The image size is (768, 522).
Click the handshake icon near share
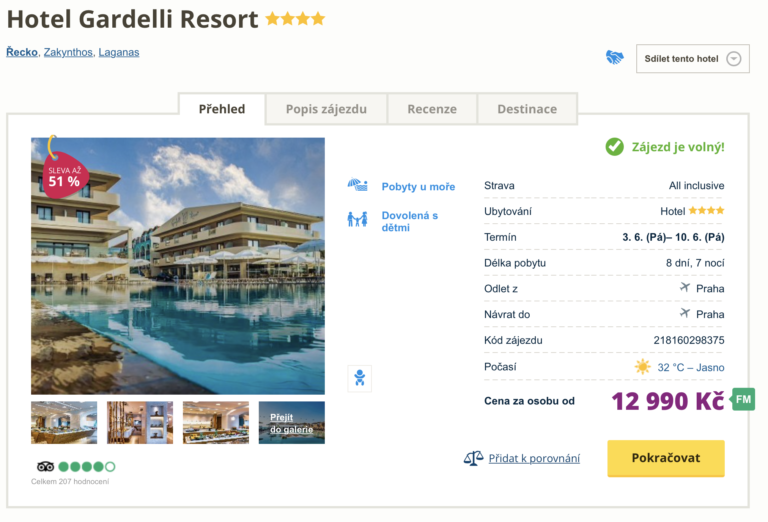(614, 58)
